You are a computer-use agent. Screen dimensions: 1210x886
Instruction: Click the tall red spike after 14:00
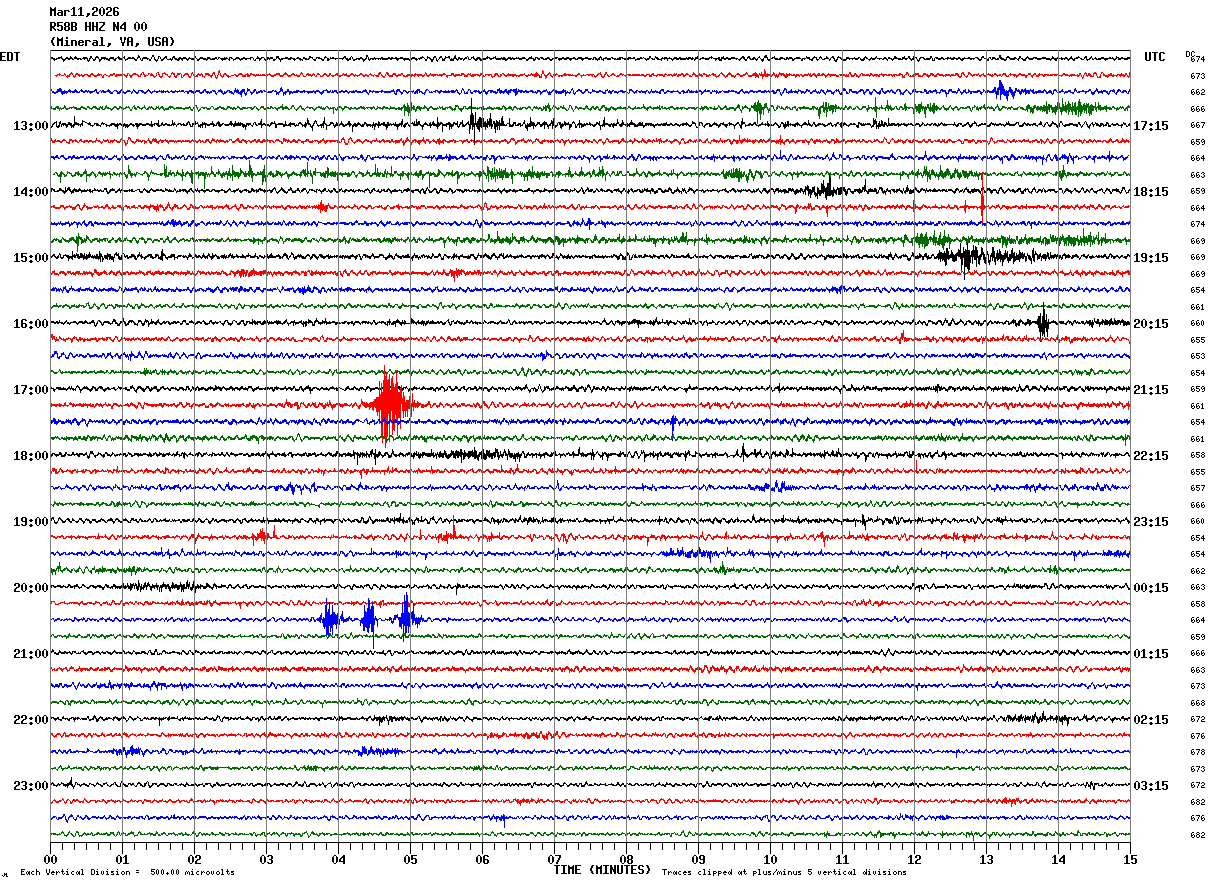(x=983, y=199)
